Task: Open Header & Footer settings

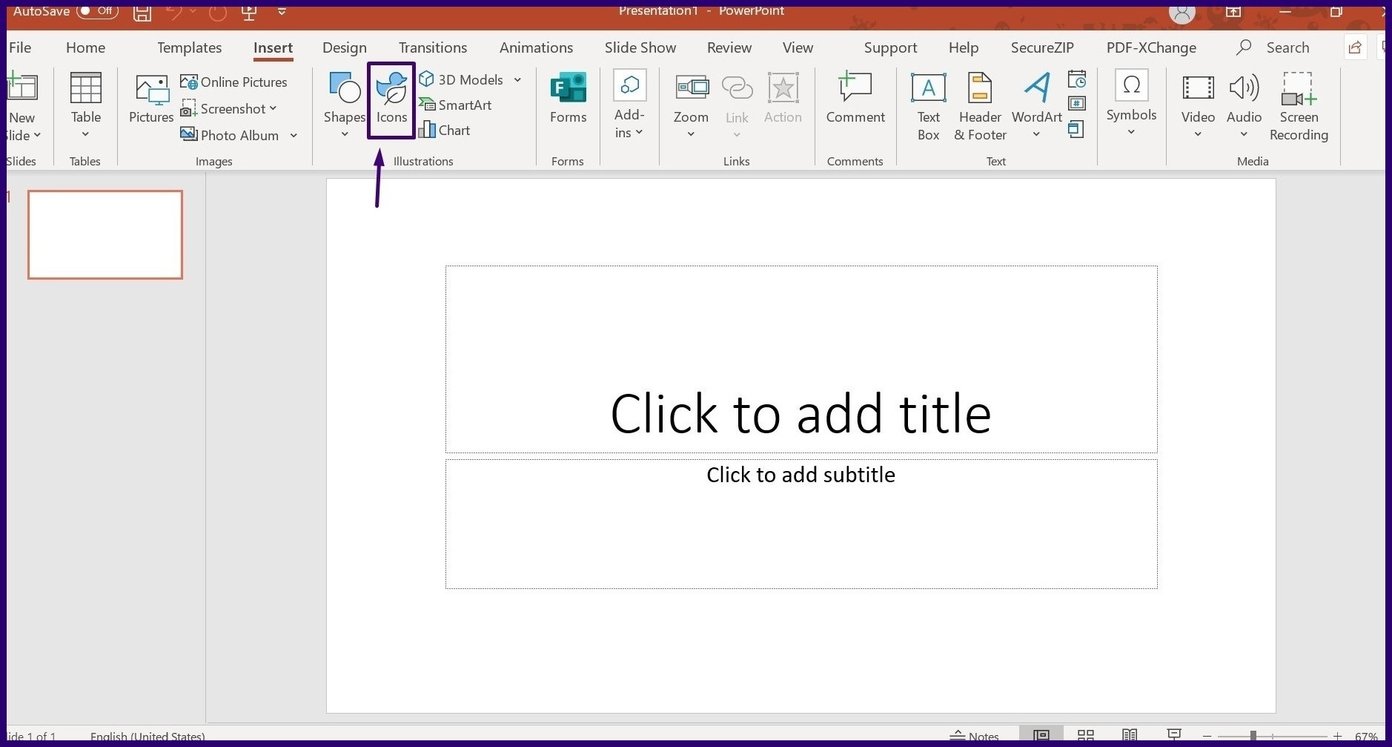Action: coord(980,106)
